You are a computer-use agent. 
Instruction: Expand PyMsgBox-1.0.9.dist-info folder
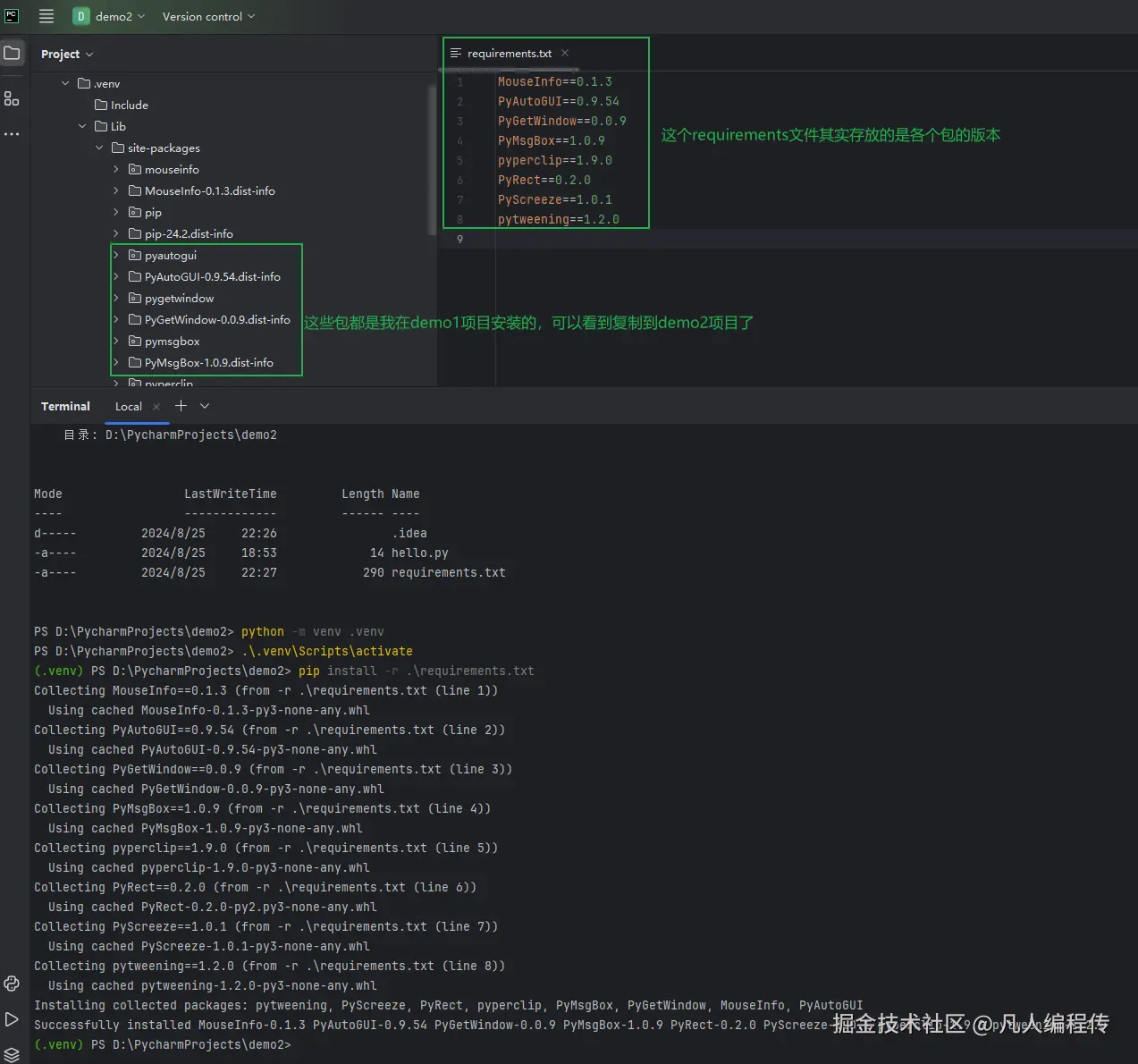pyautogui.click(x=116, y=362)
